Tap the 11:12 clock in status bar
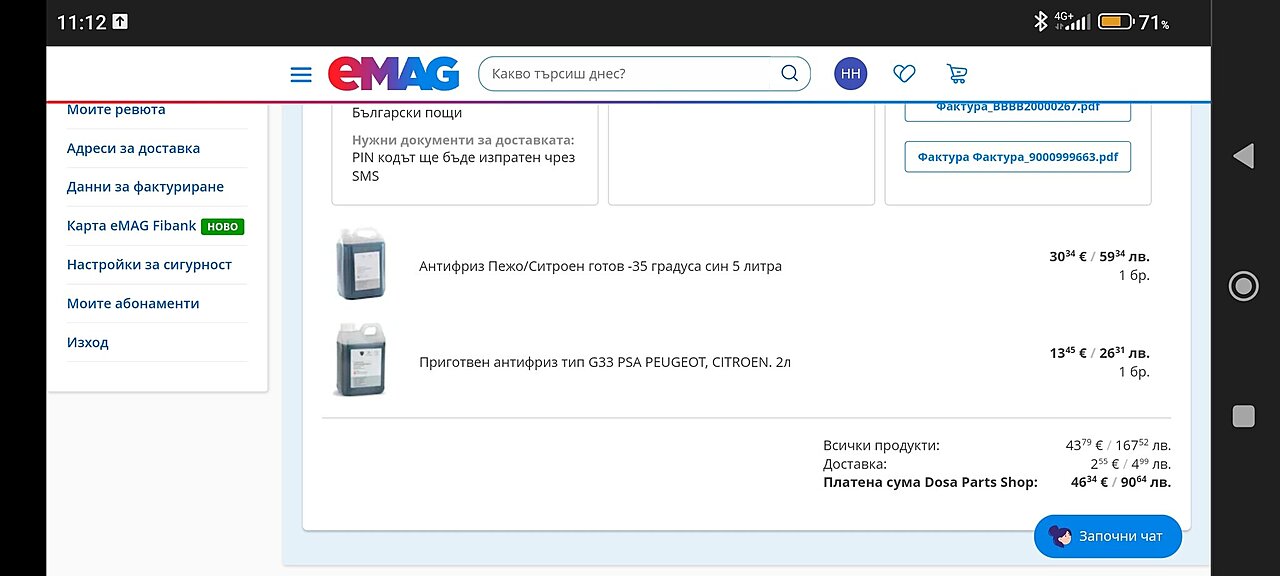This screenshot has height=576, width=1280. click(x=81, y=22)
